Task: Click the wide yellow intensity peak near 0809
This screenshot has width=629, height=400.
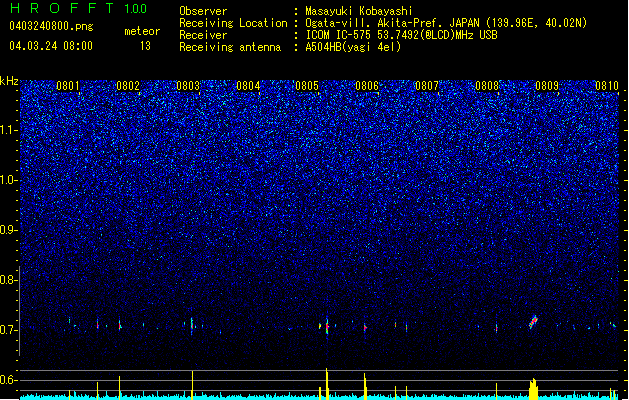Action: coord(533,389)
